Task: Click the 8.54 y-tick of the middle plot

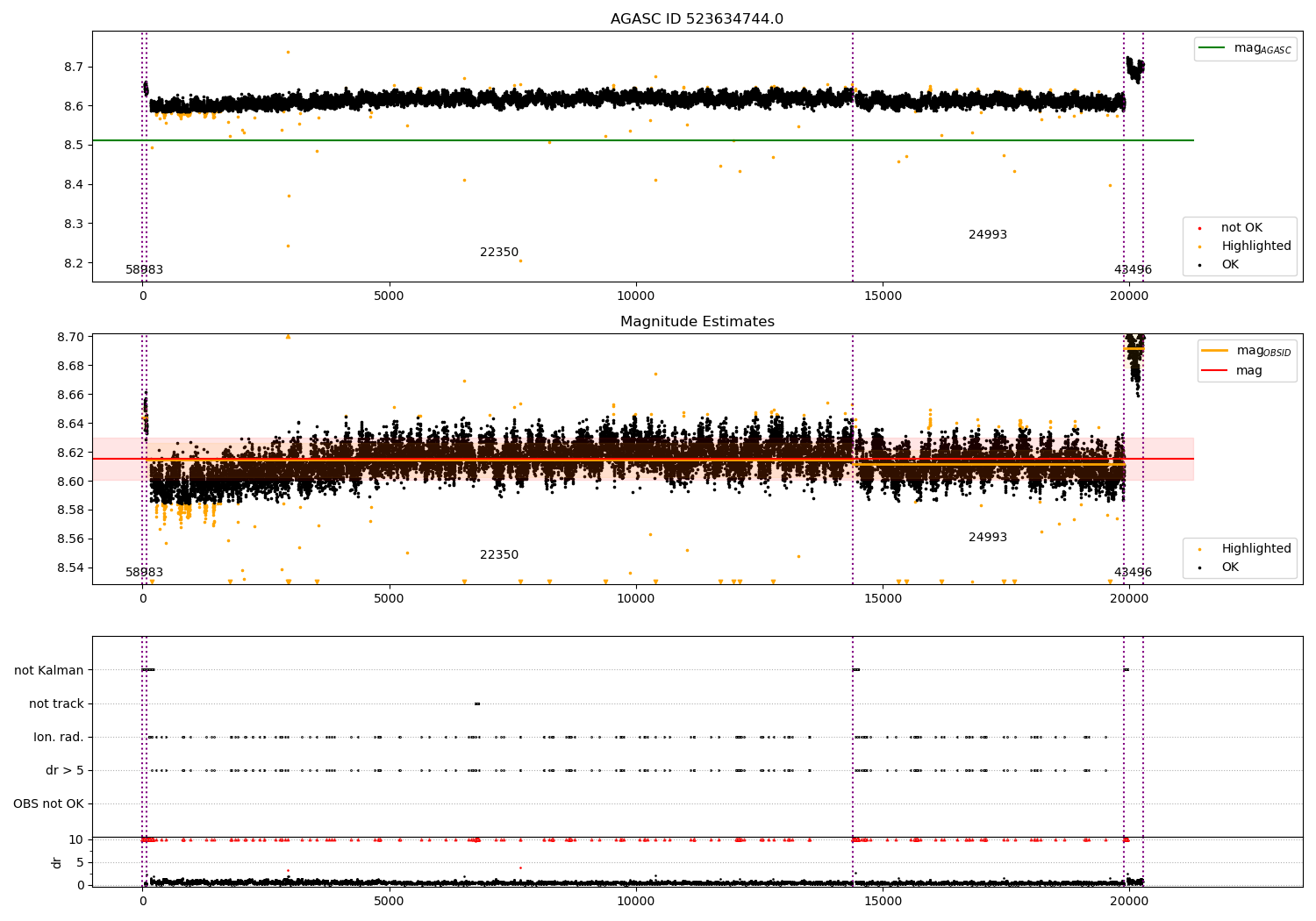Action: pyautogui.click(x=70, y=568)
